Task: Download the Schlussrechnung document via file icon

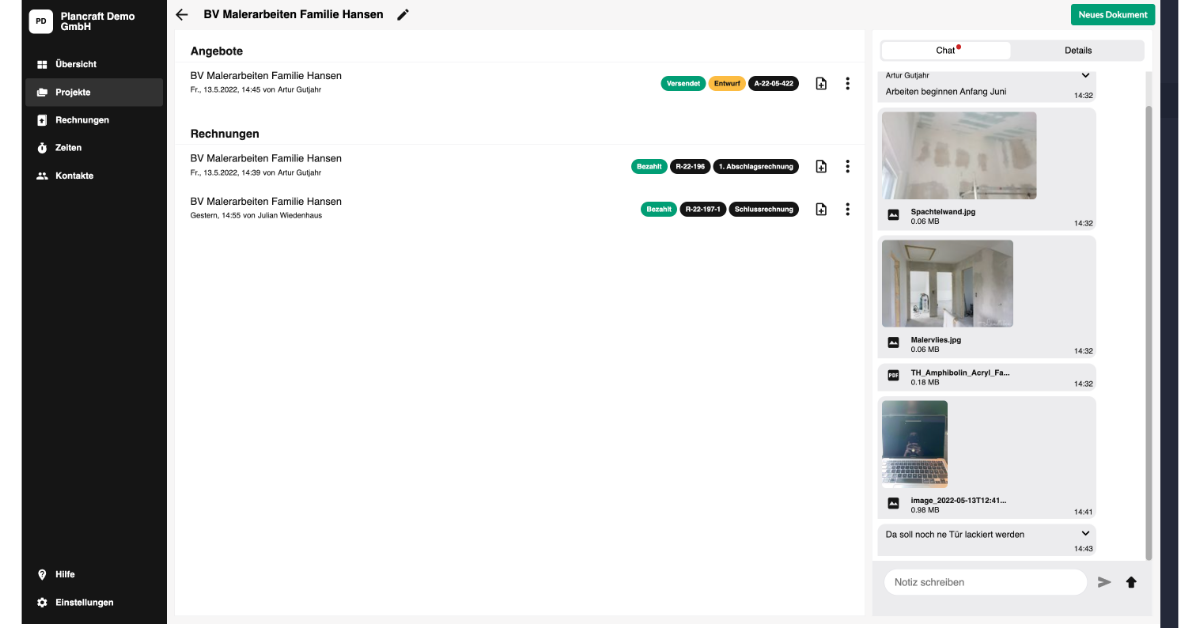Action: point(821,209)
